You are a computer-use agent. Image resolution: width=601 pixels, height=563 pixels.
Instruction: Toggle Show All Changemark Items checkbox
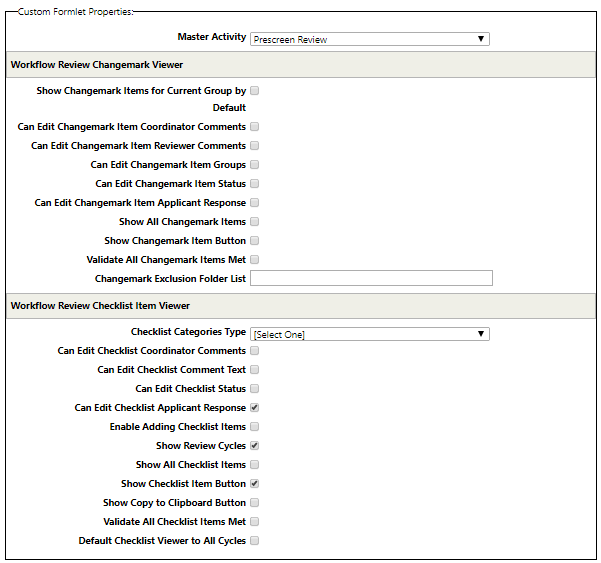pos(255,222)
